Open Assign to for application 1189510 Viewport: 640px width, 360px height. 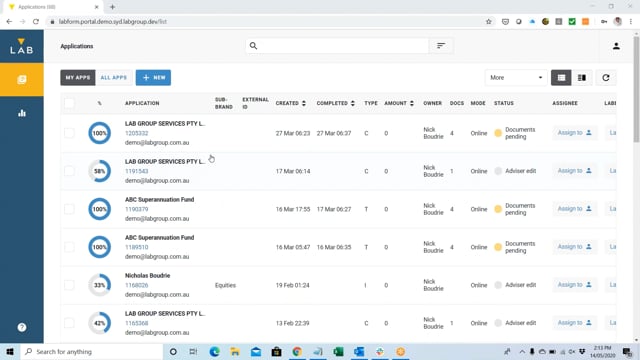[575, 247]
